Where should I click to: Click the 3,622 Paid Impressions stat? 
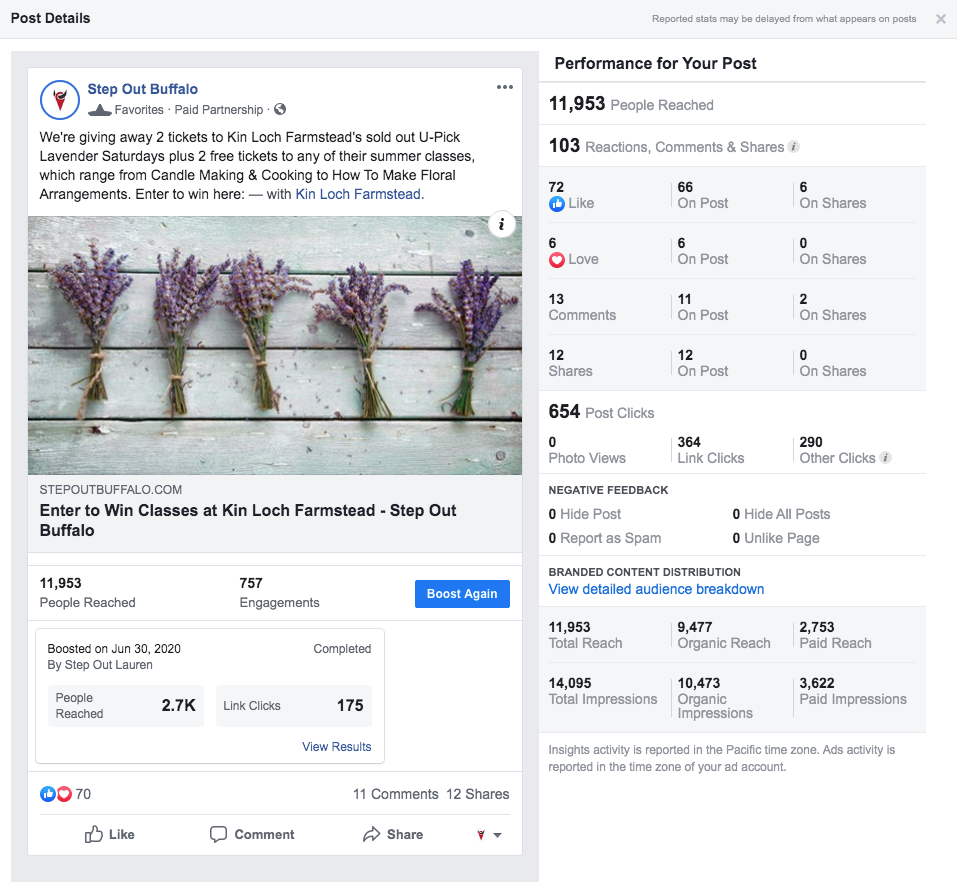coord(853,691)
